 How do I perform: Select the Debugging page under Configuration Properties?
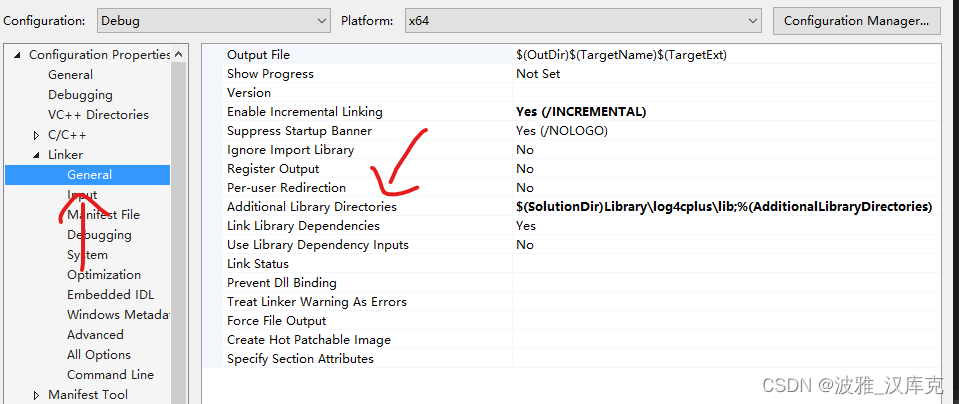tap(80, 95)
